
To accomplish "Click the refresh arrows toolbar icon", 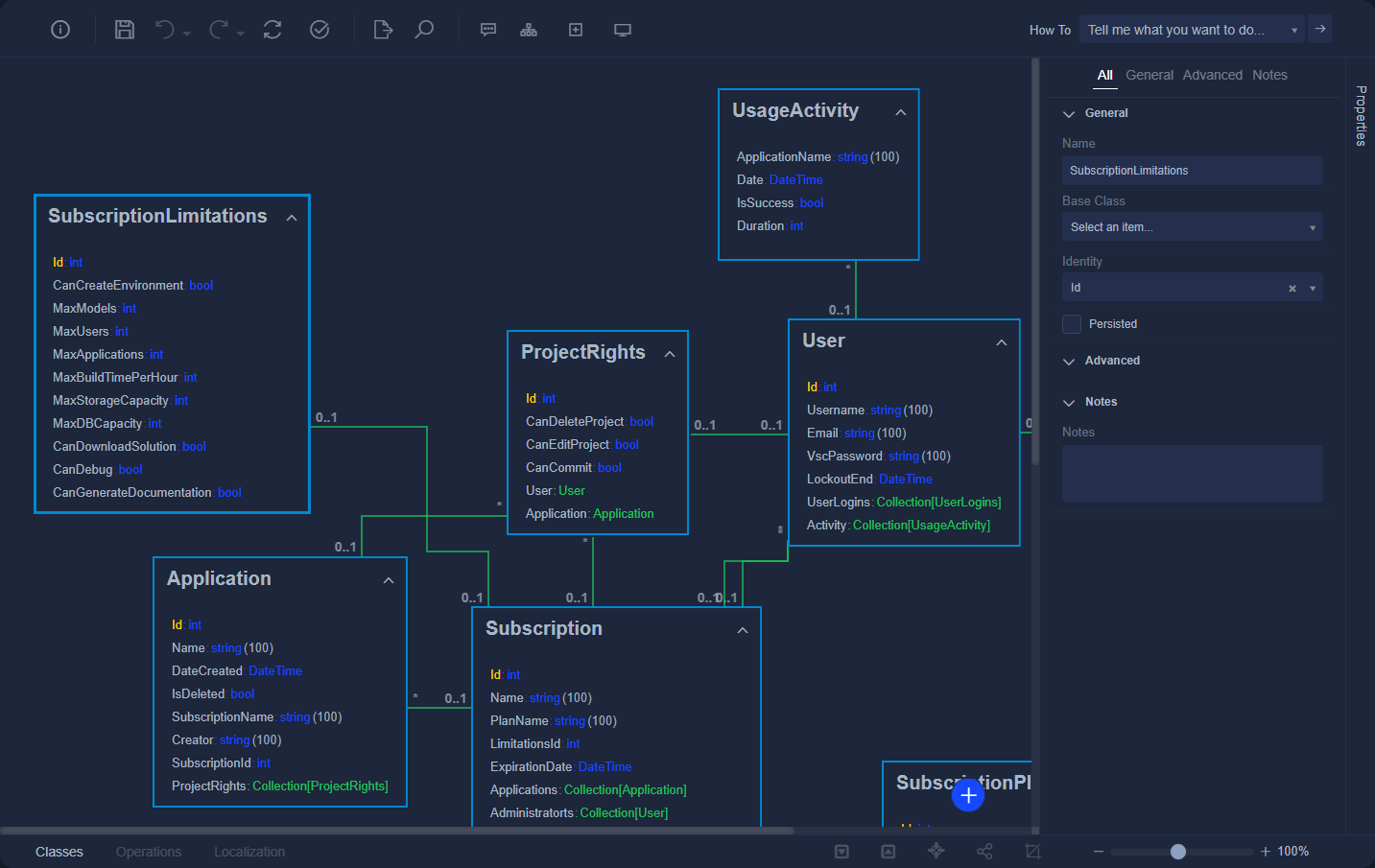I will point(273,30).
